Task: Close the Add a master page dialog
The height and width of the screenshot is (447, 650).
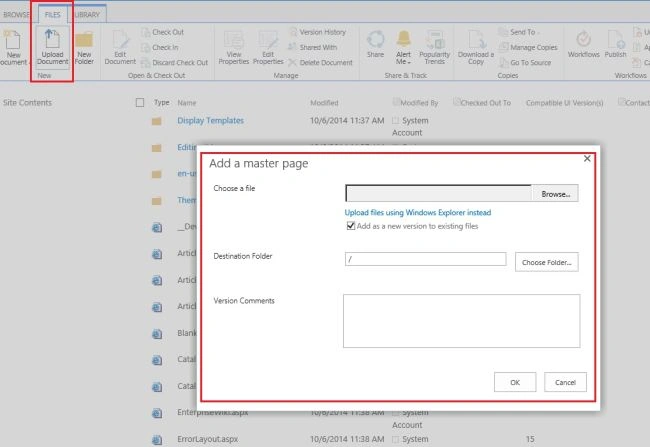Action: [x=587, y=158]
